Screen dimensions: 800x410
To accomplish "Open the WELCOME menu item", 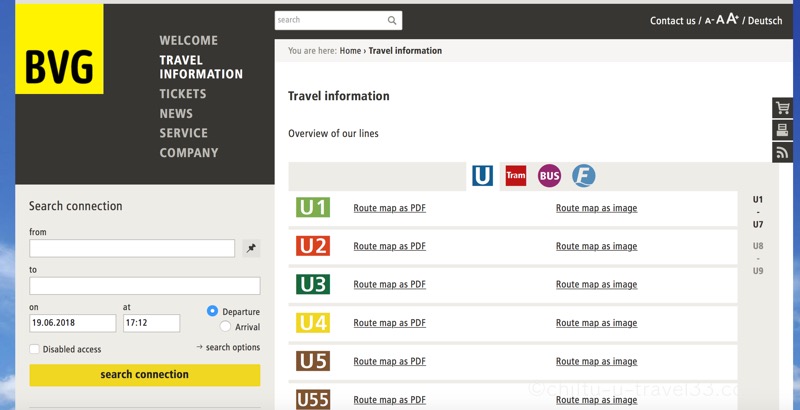I will [x=188, y=40].
